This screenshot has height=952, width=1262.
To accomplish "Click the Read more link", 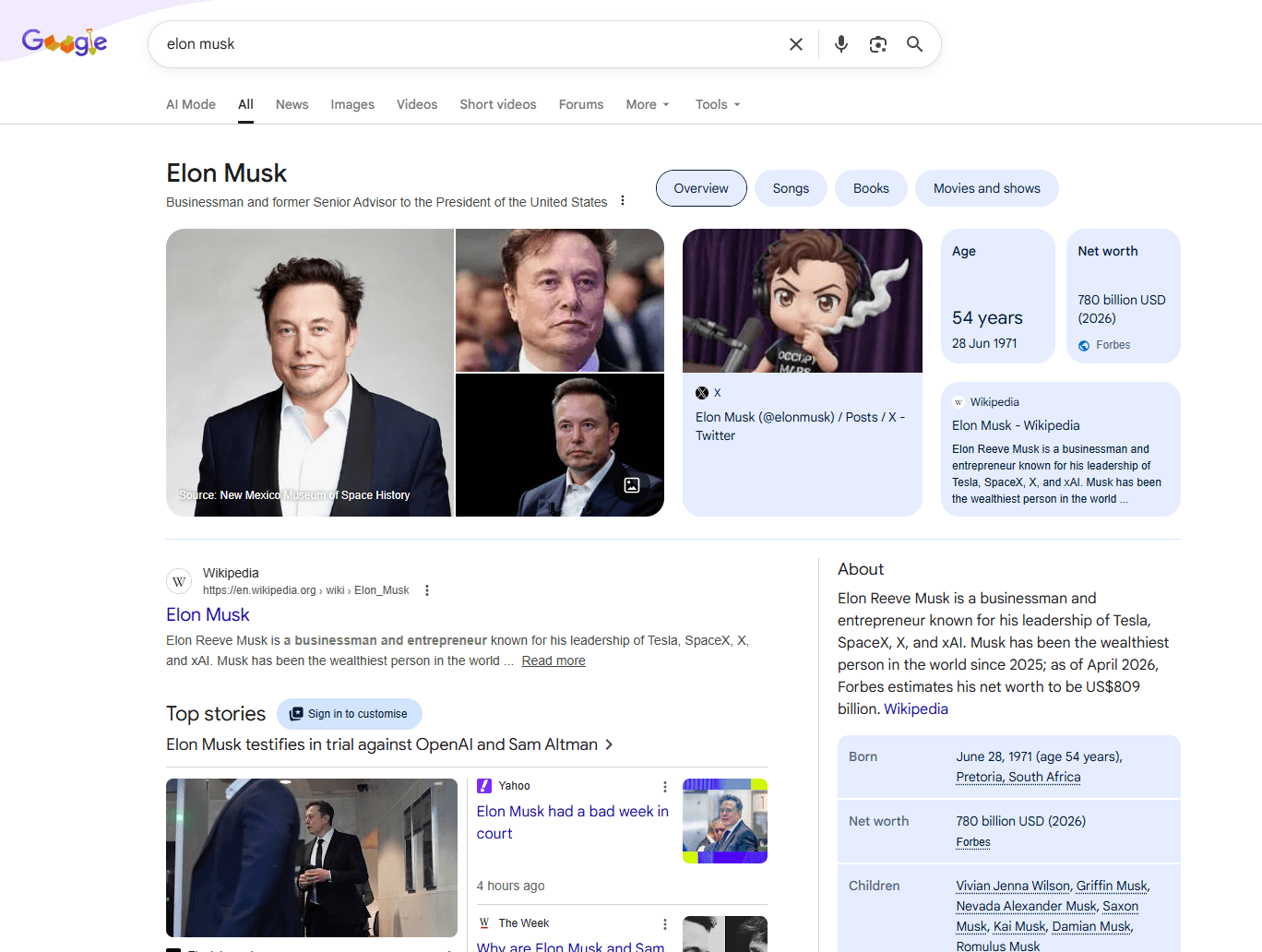I will tap(554, 660).
